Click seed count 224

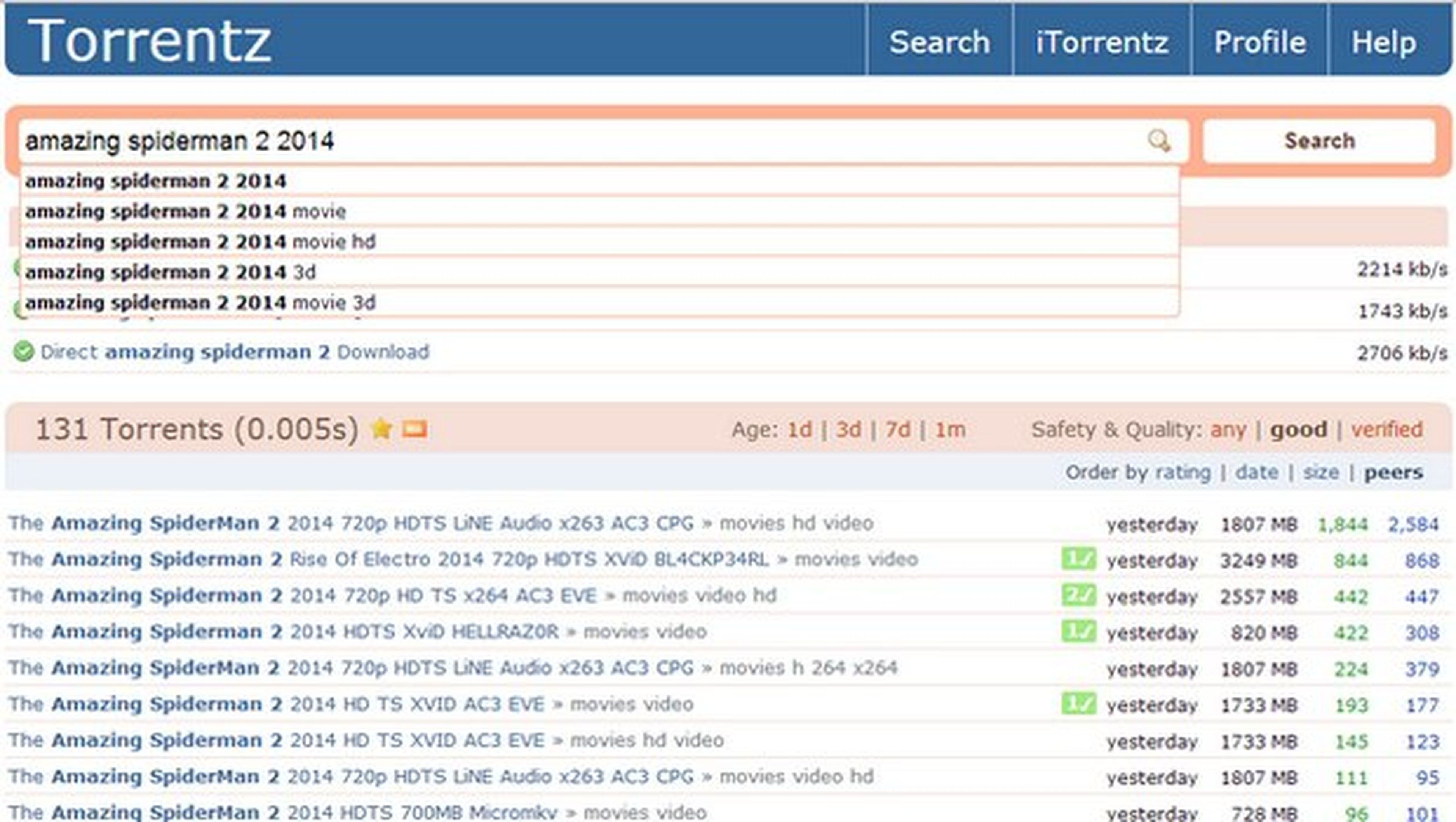[x=1351, y=669]
